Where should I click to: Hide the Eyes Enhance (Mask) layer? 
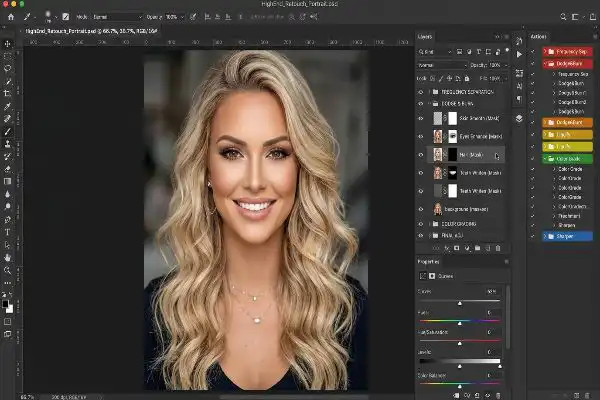pos(421,137)
